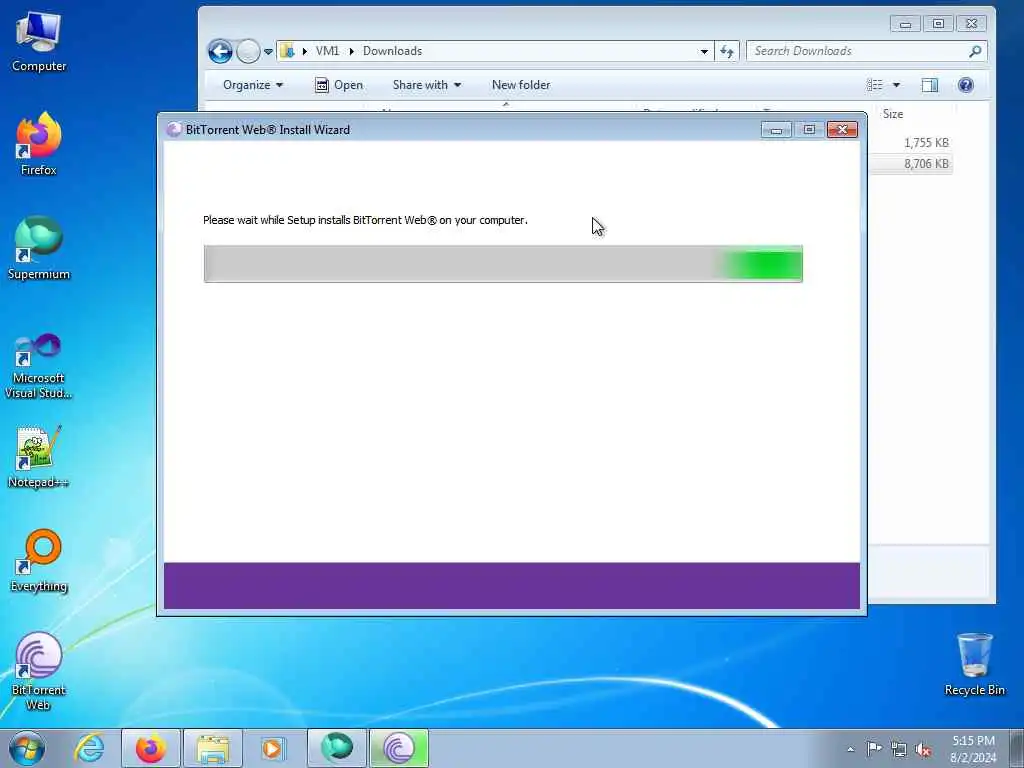Click the Windows Start button
The width and height of the screenshot is (1024, 768).
27,748
